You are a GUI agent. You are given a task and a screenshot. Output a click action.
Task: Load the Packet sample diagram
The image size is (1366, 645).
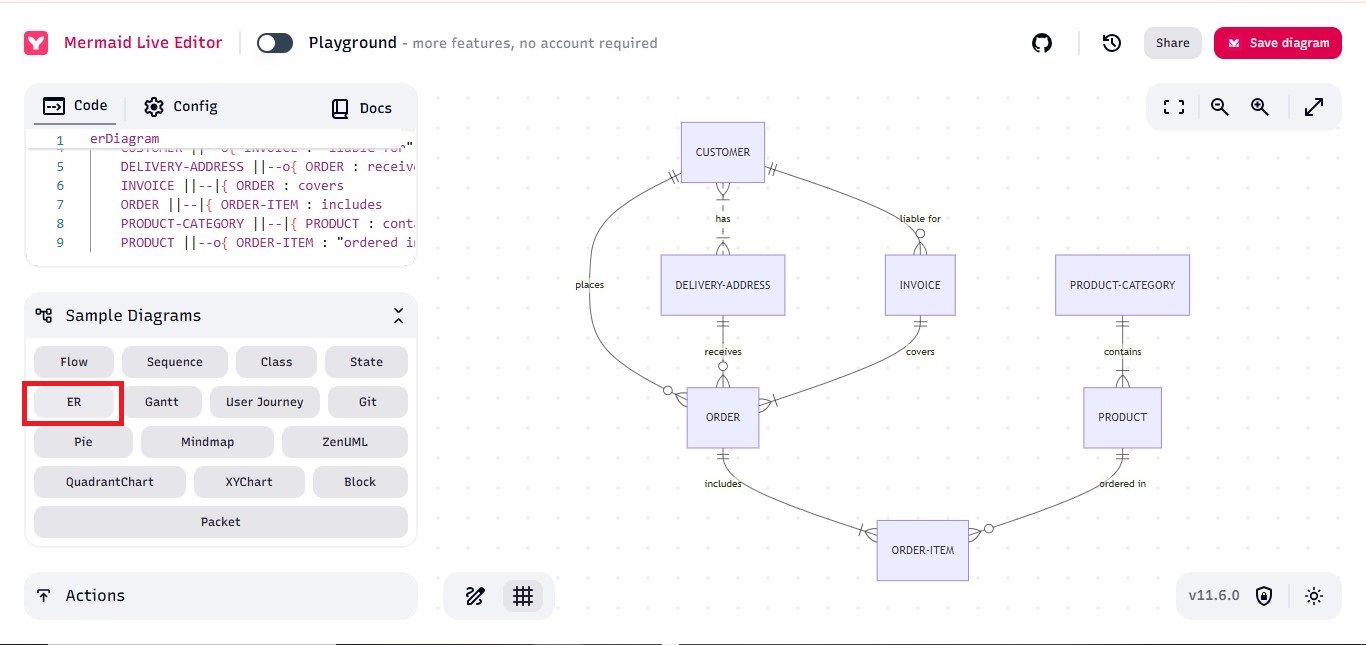coord(221,522)
